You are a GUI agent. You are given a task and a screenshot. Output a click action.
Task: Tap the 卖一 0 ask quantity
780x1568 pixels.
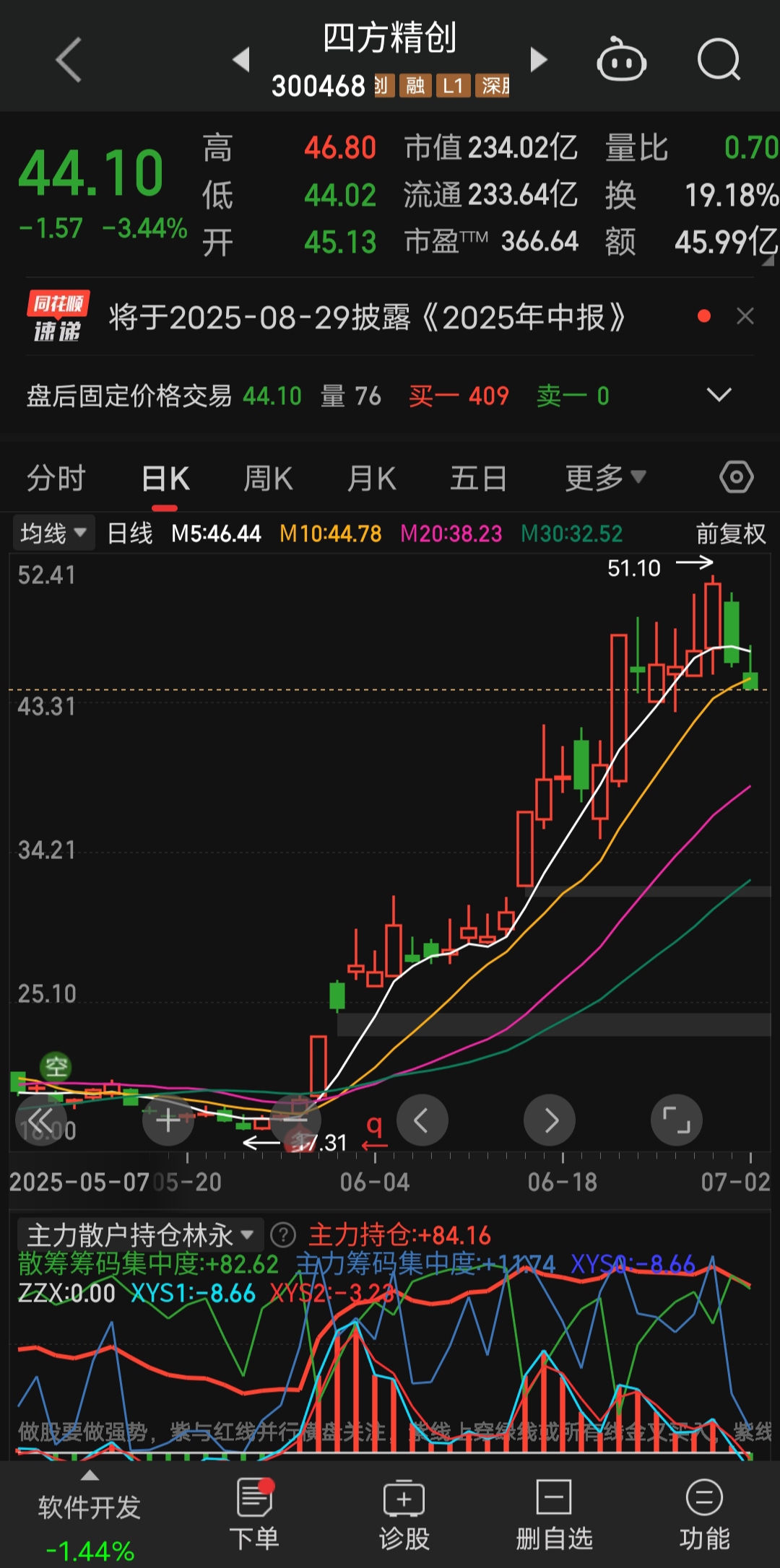(x=573, y=396)
